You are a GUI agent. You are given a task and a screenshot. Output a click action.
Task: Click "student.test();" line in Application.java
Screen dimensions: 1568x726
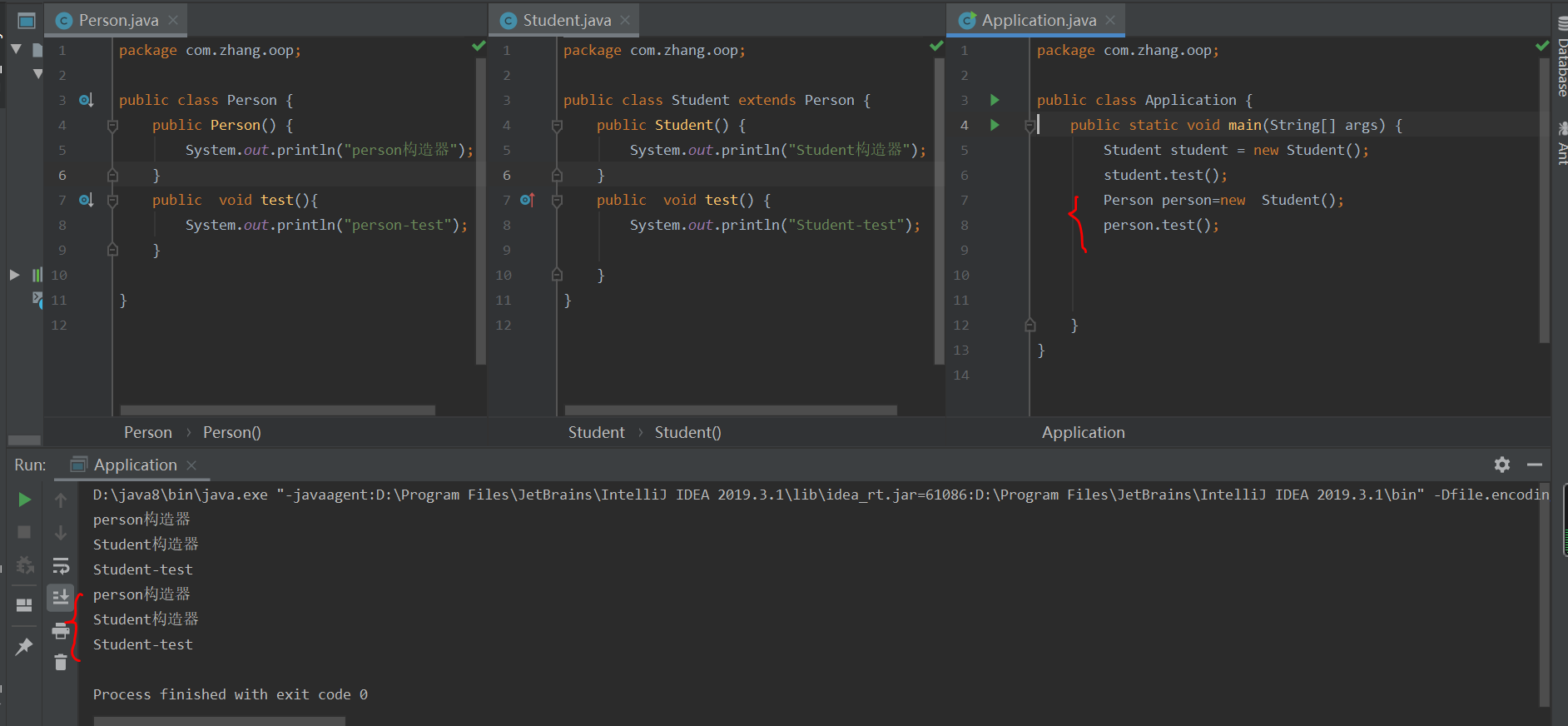pyautogui.click(x=1165, y=175)
